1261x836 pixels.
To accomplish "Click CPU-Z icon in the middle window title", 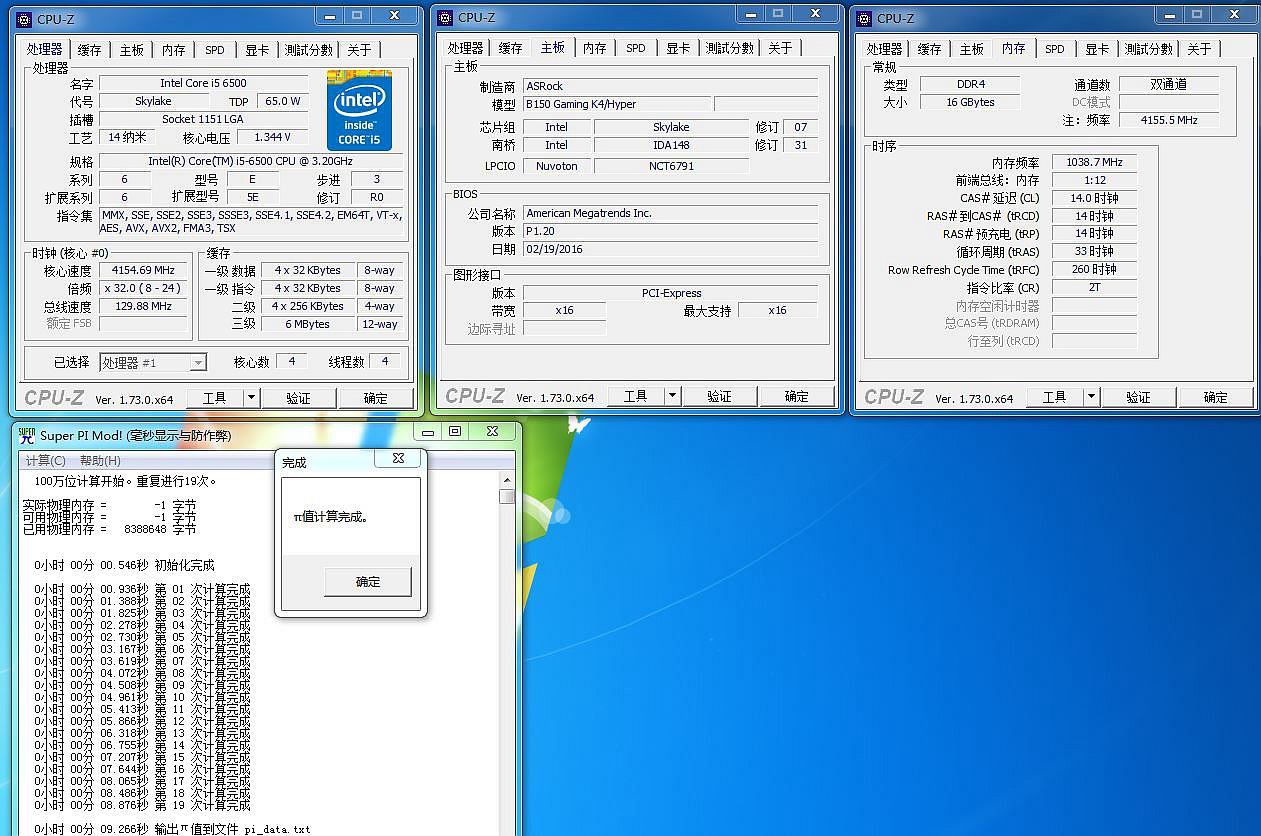I will 445,17.
